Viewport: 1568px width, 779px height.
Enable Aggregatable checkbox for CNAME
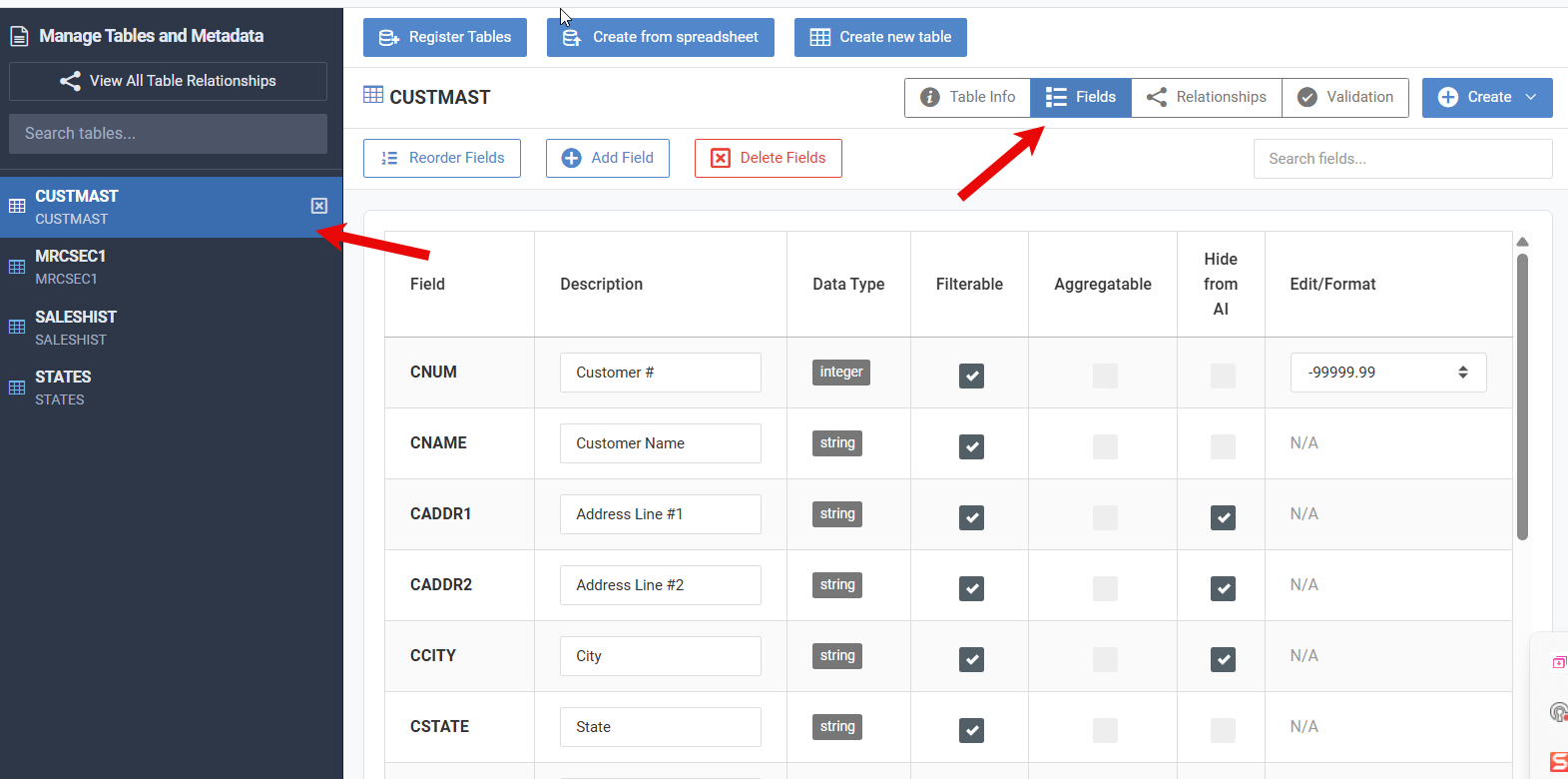[x=1105, y=446]
